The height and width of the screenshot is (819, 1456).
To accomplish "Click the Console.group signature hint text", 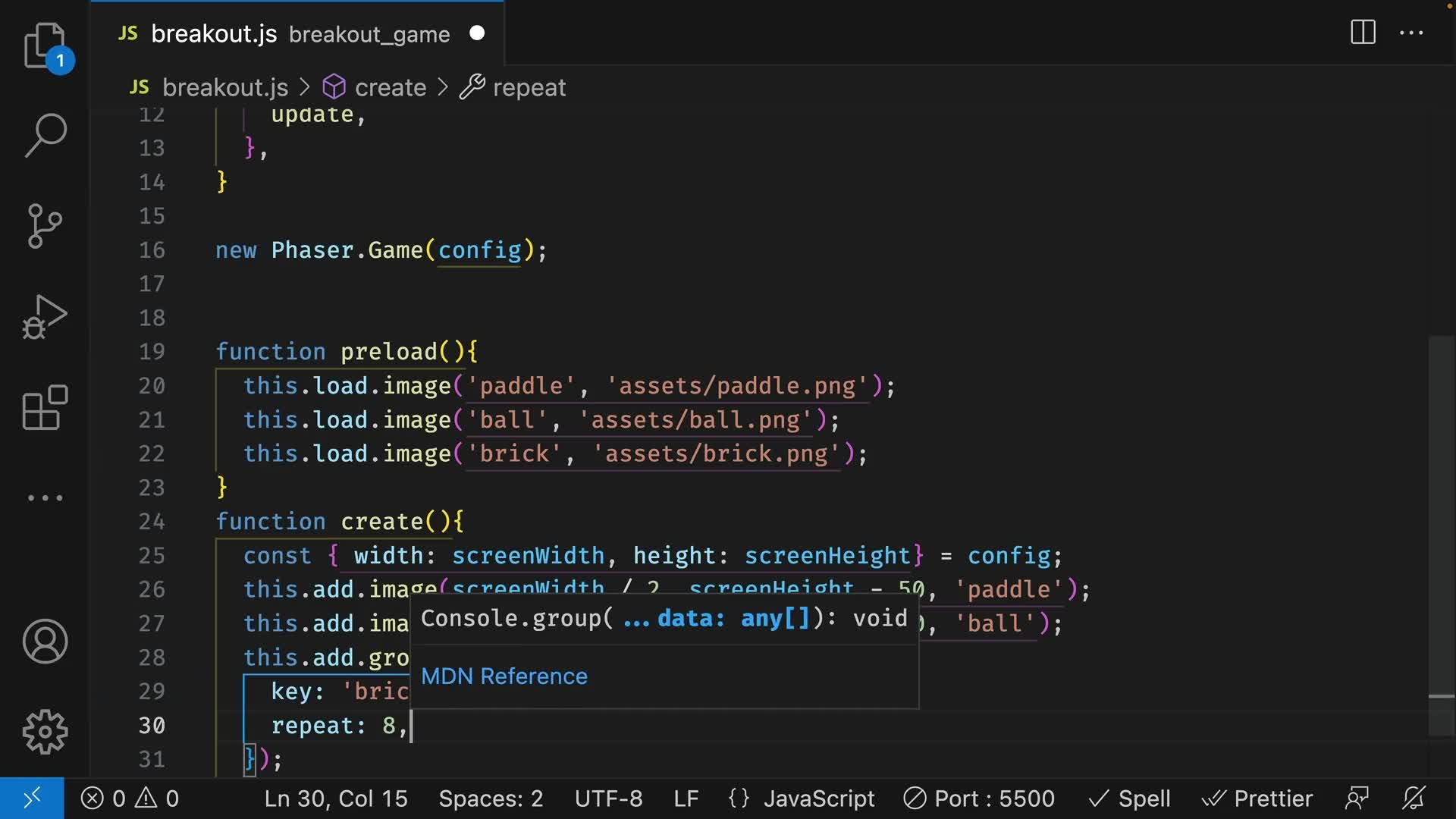I will 664,619.
